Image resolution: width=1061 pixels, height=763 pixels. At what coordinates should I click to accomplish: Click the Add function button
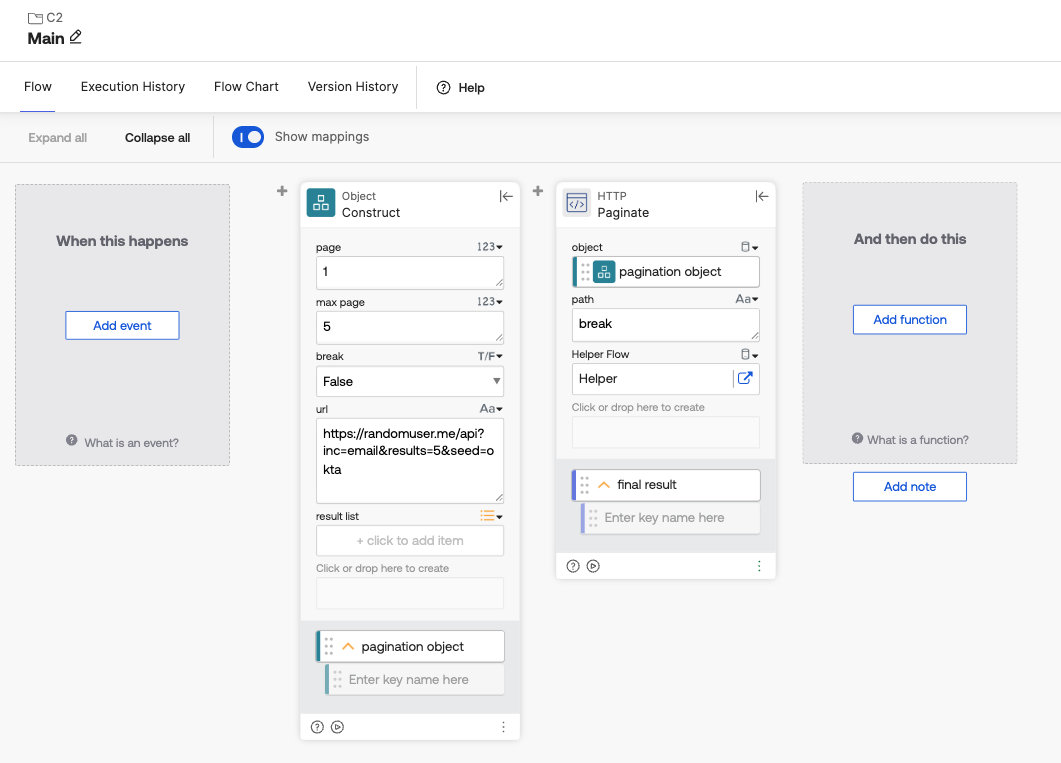(909, 319)
